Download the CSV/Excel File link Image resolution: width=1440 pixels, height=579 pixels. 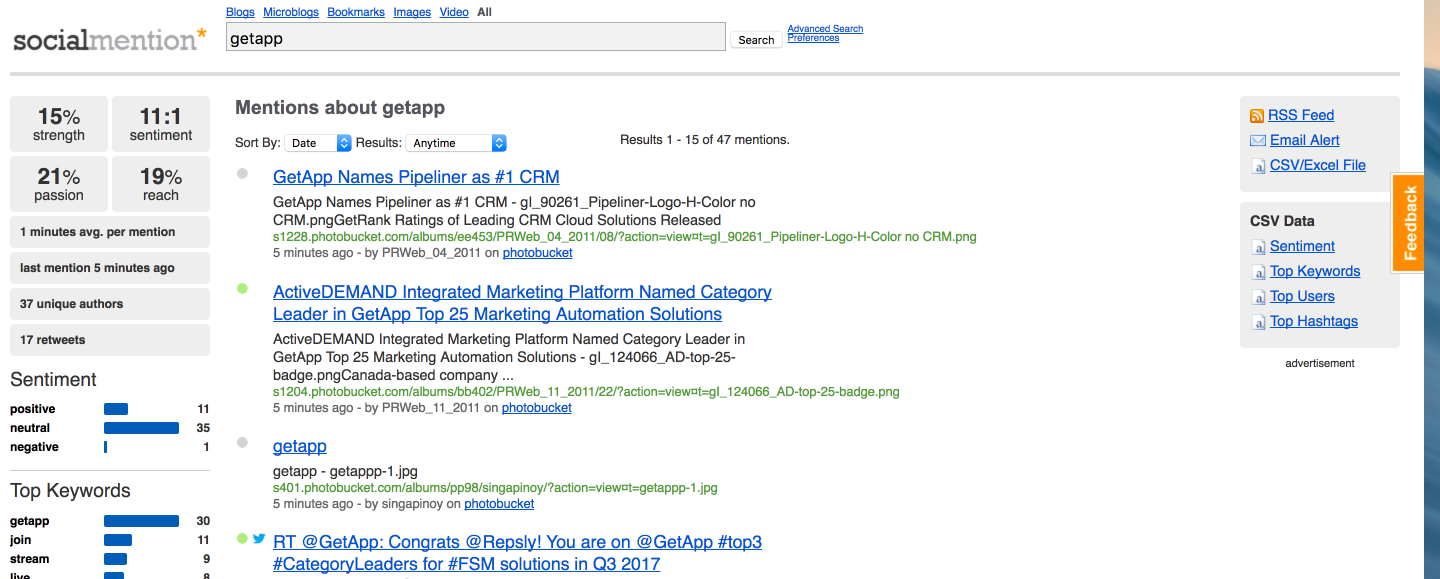click(1318, 165)
